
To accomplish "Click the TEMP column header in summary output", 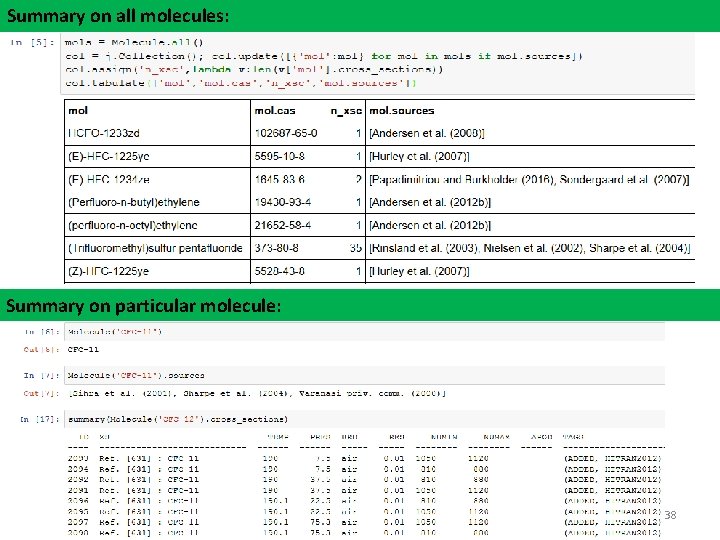I will tap(278, 437).
